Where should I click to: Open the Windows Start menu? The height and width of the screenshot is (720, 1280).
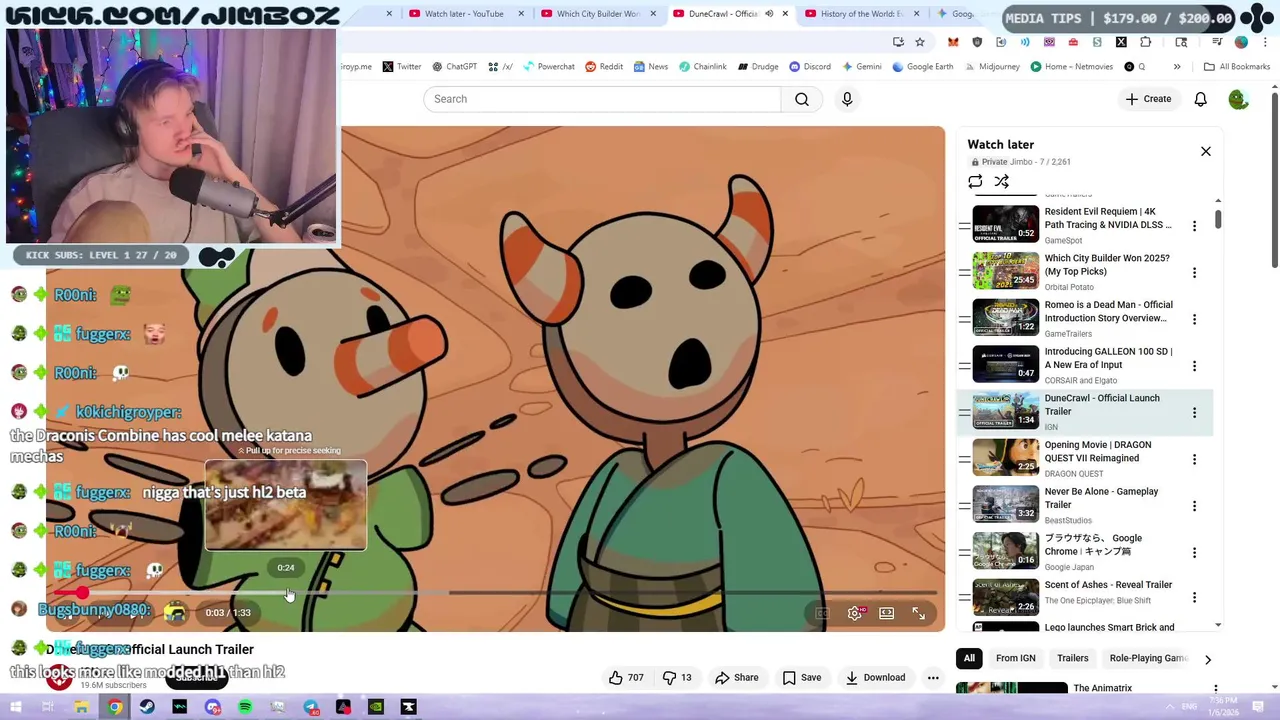pos(15,707)
